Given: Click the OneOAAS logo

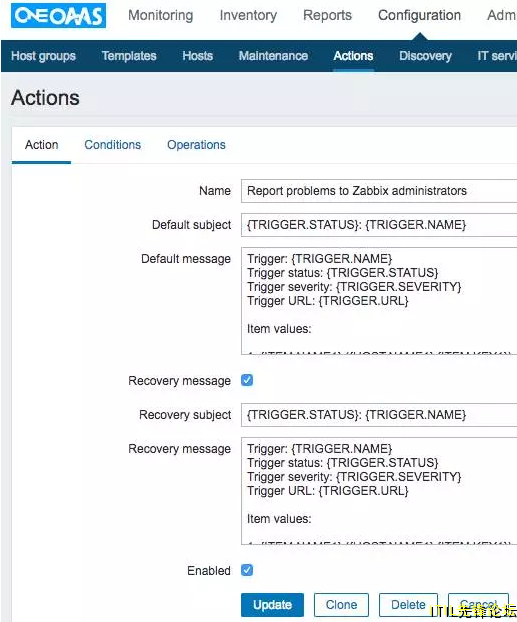Looking at the screenshot, I should point(58,16).
